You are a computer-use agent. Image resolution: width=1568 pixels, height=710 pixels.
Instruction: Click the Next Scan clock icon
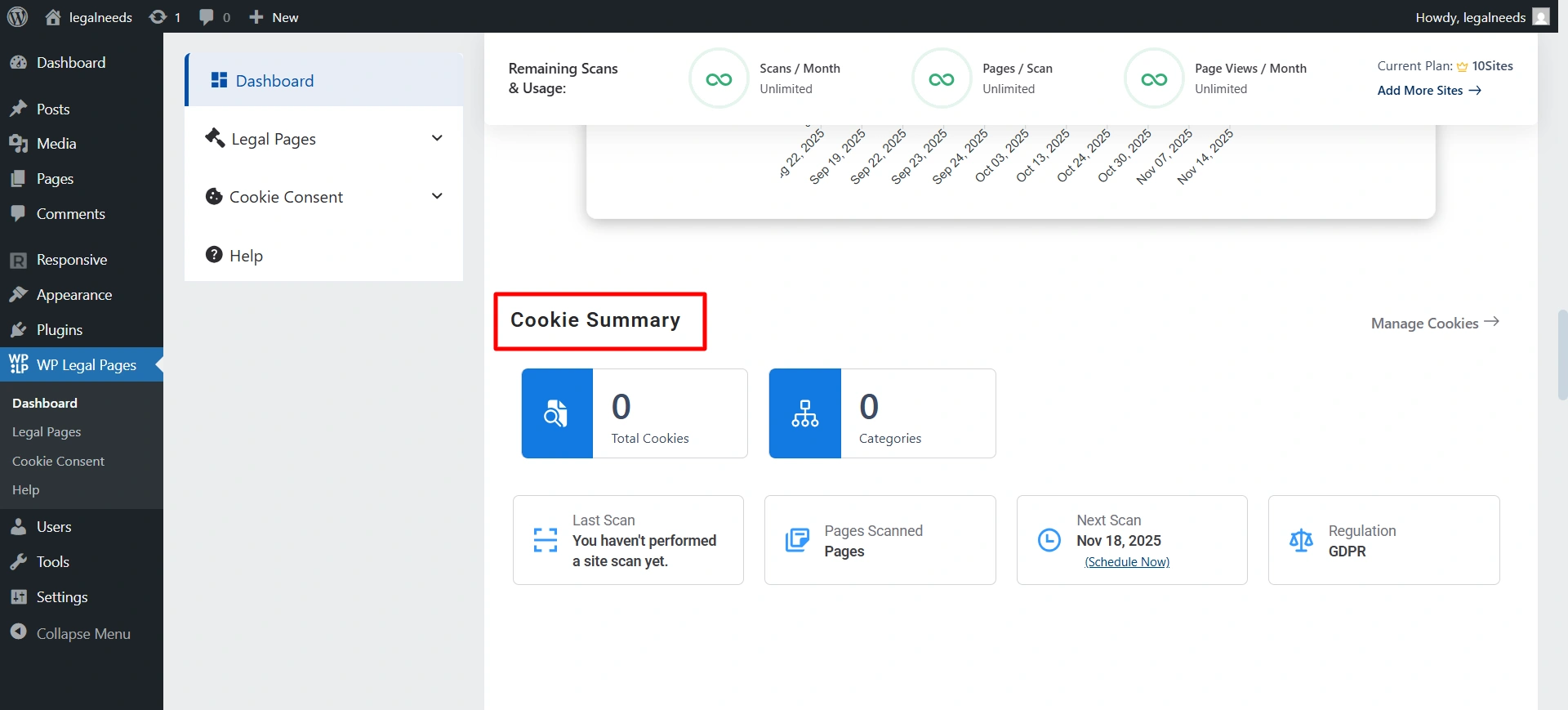tap(1049, 540)
